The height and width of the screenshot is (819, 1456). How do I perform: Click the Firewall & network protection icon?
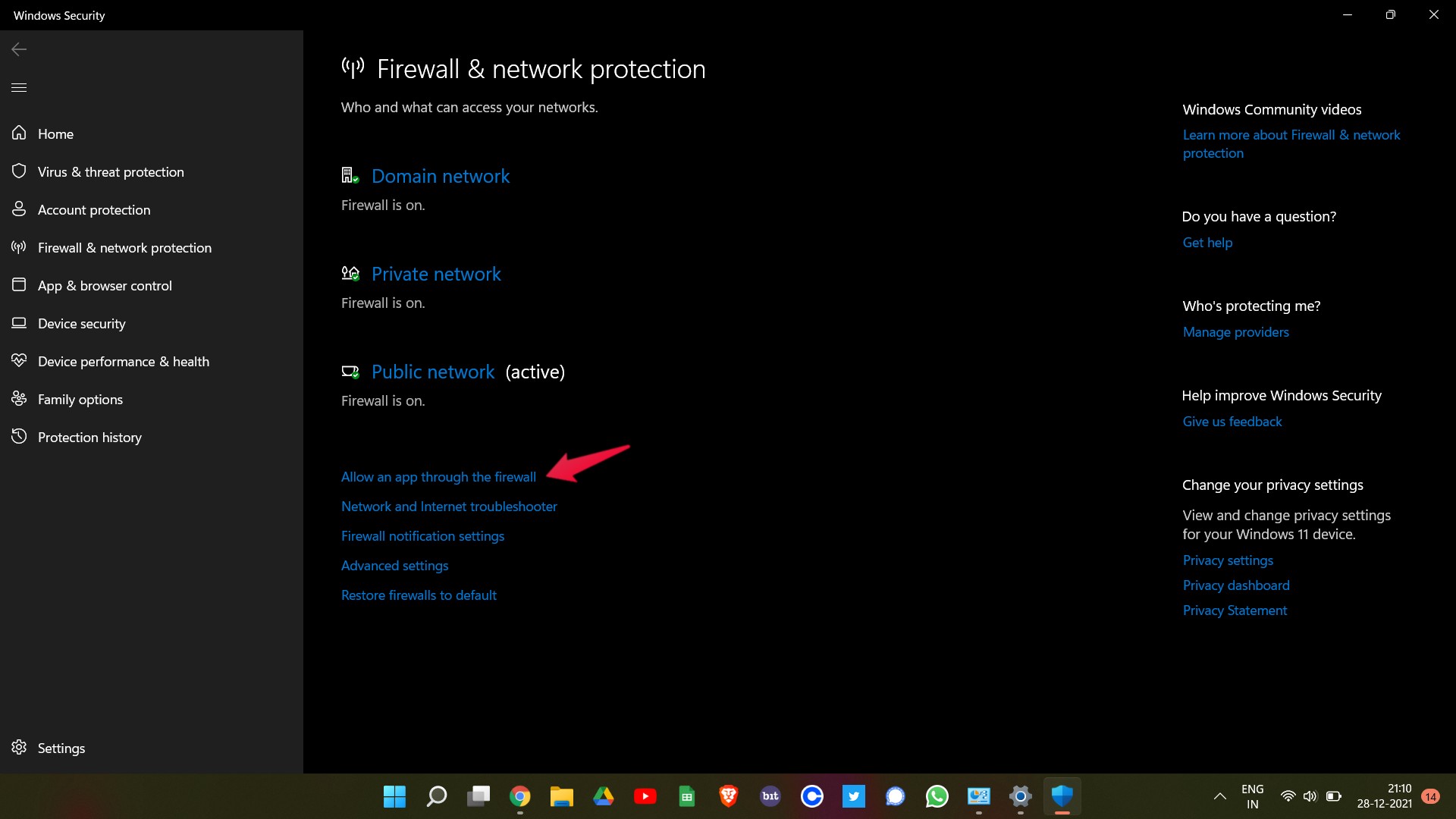click(x=18, y=247)
